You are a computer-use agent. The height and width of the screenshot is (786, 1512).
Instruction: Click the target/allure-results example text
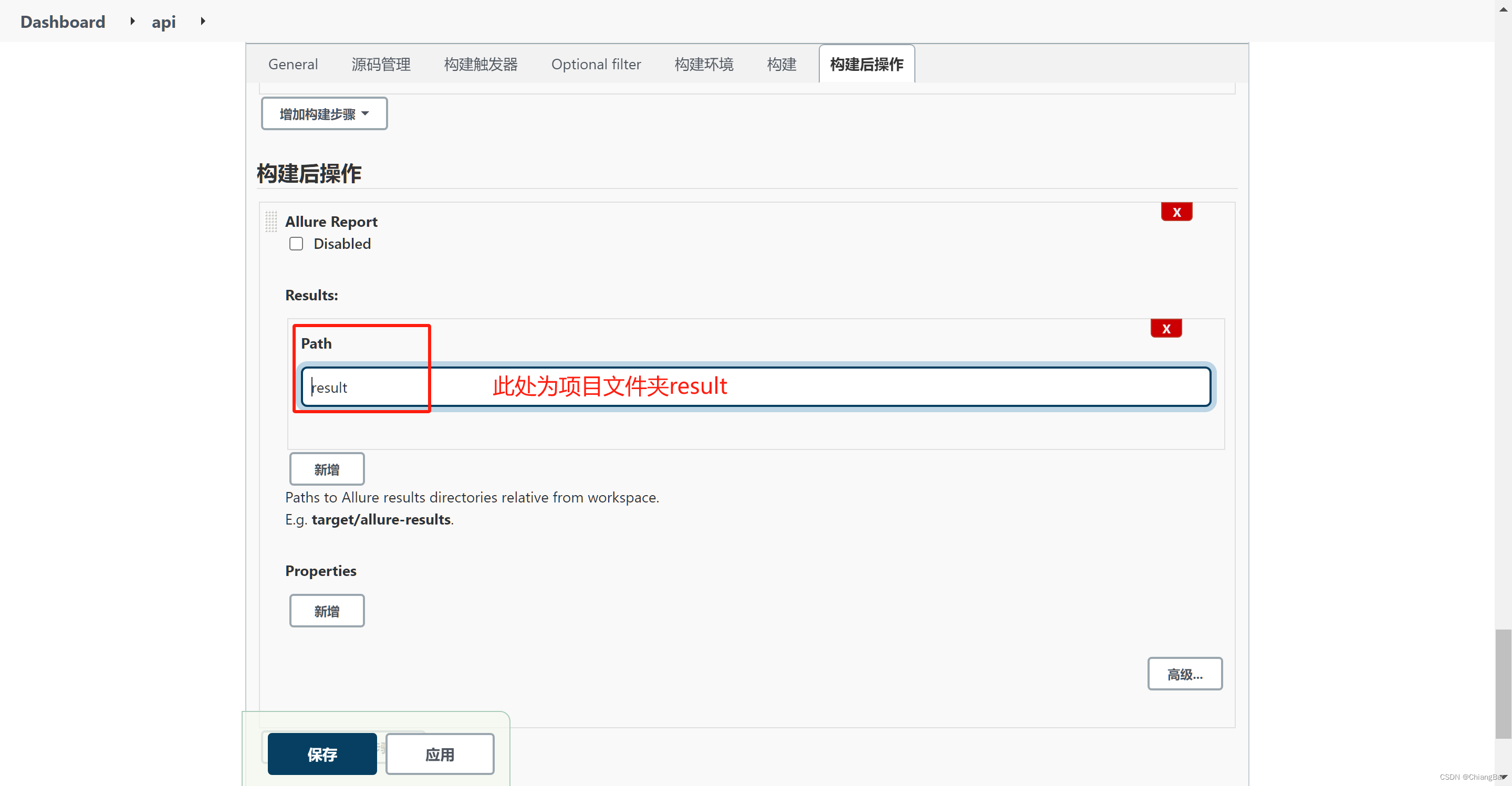pos(381,519)
